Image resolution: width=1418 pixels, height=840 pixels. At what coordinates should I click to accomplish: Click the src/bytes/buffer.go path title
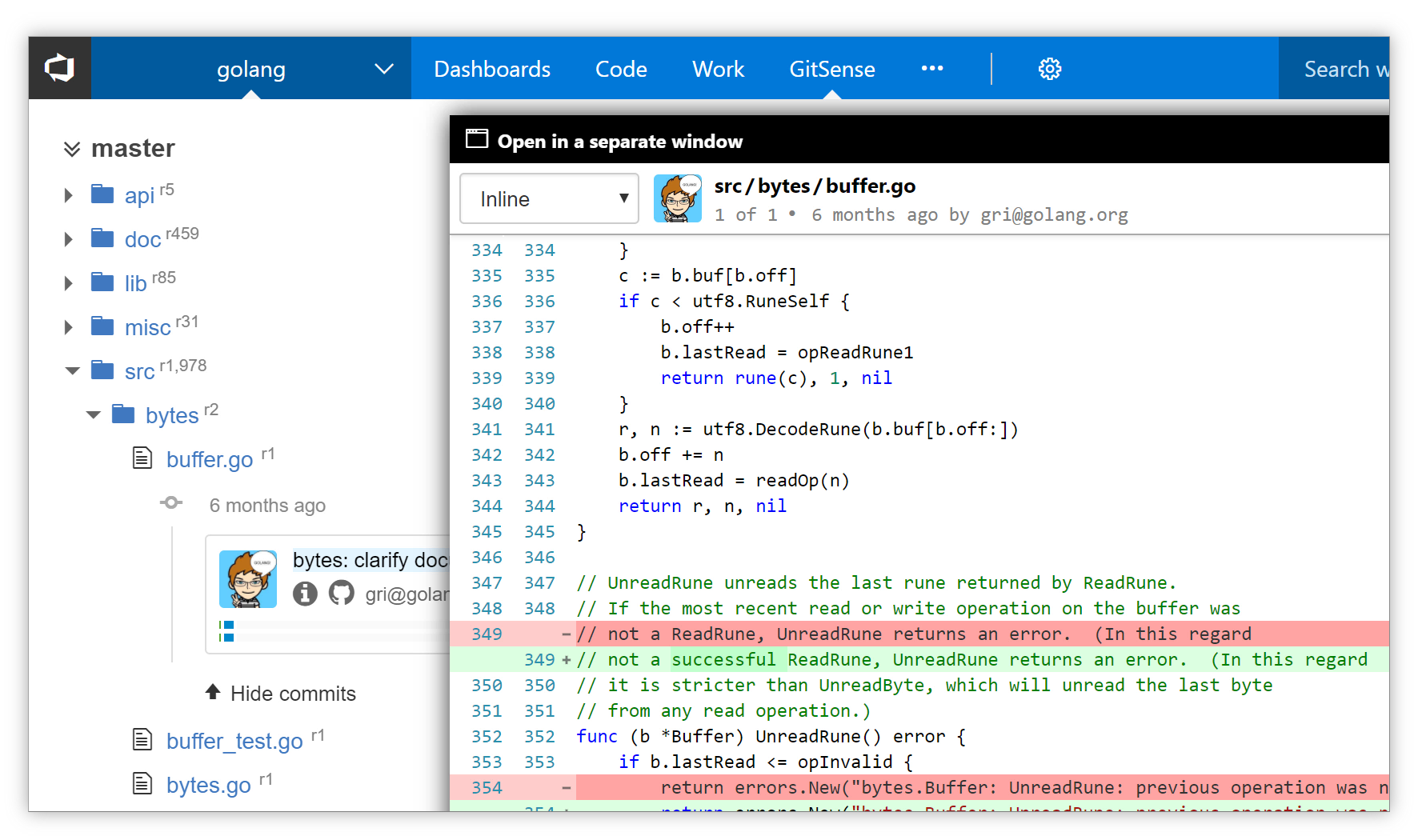tap(815, 186)
